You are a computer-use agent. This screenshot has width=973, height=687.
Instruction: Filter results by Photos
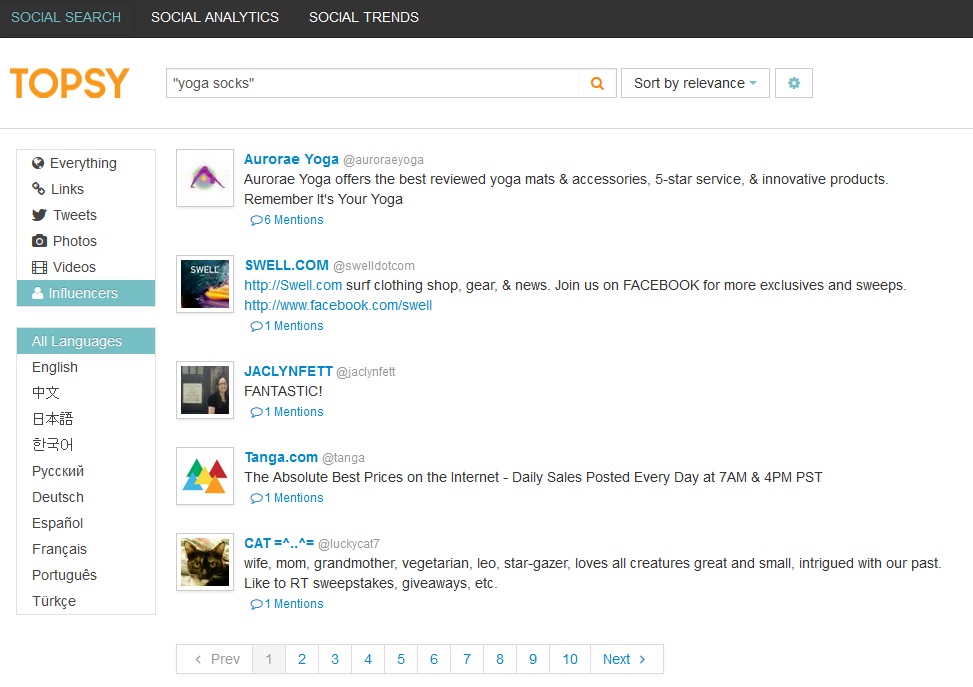[86, 241]
